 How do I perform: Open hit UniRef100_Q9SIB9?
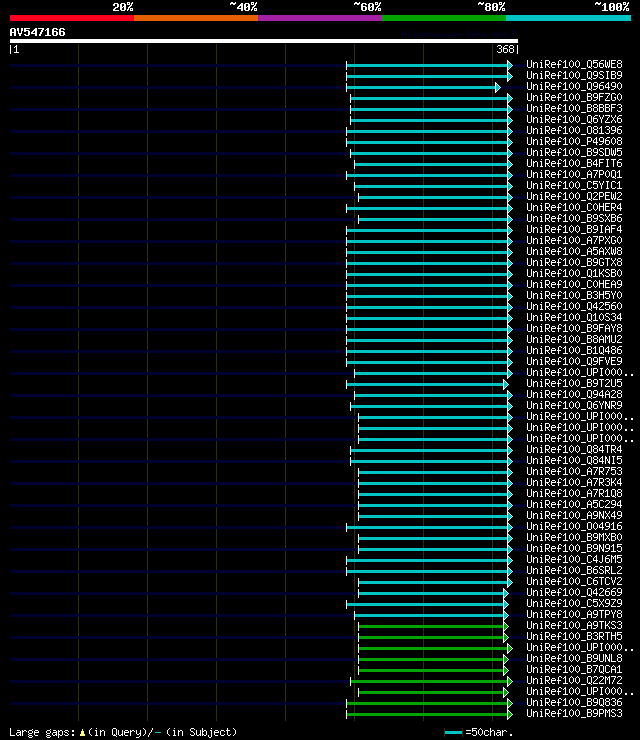tap(574, 75)
